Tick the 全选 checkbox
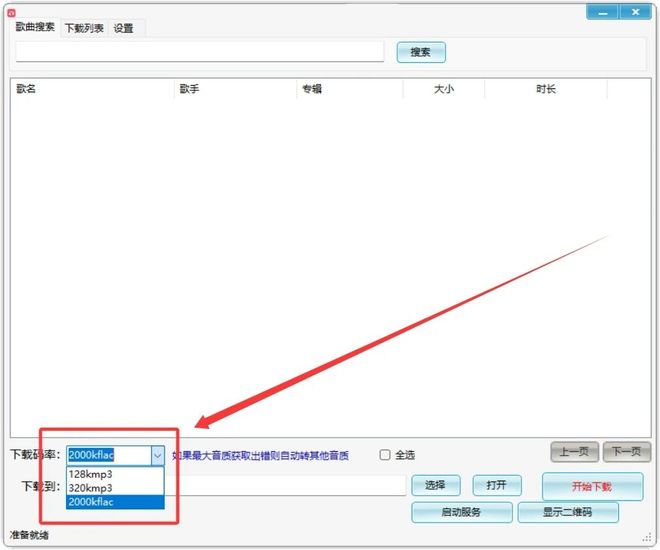660x550 pixels. (385, 455)
